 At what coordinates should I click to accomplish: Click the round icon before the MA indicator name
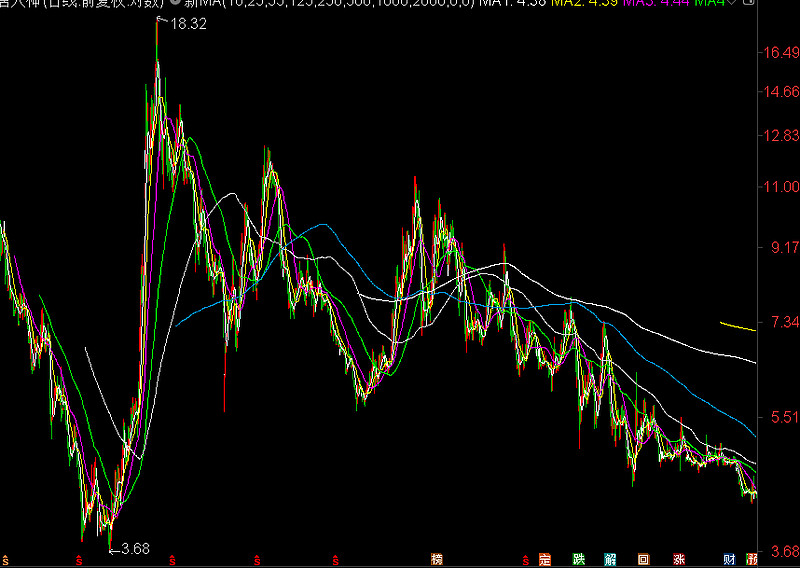pos(175,2)
